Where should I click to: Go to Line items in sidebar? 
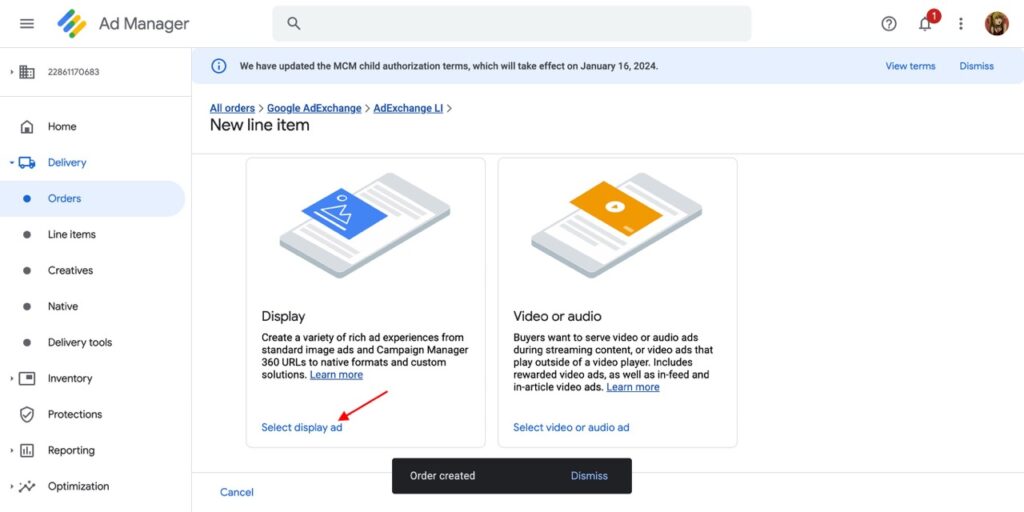click(x=71, y=234)
